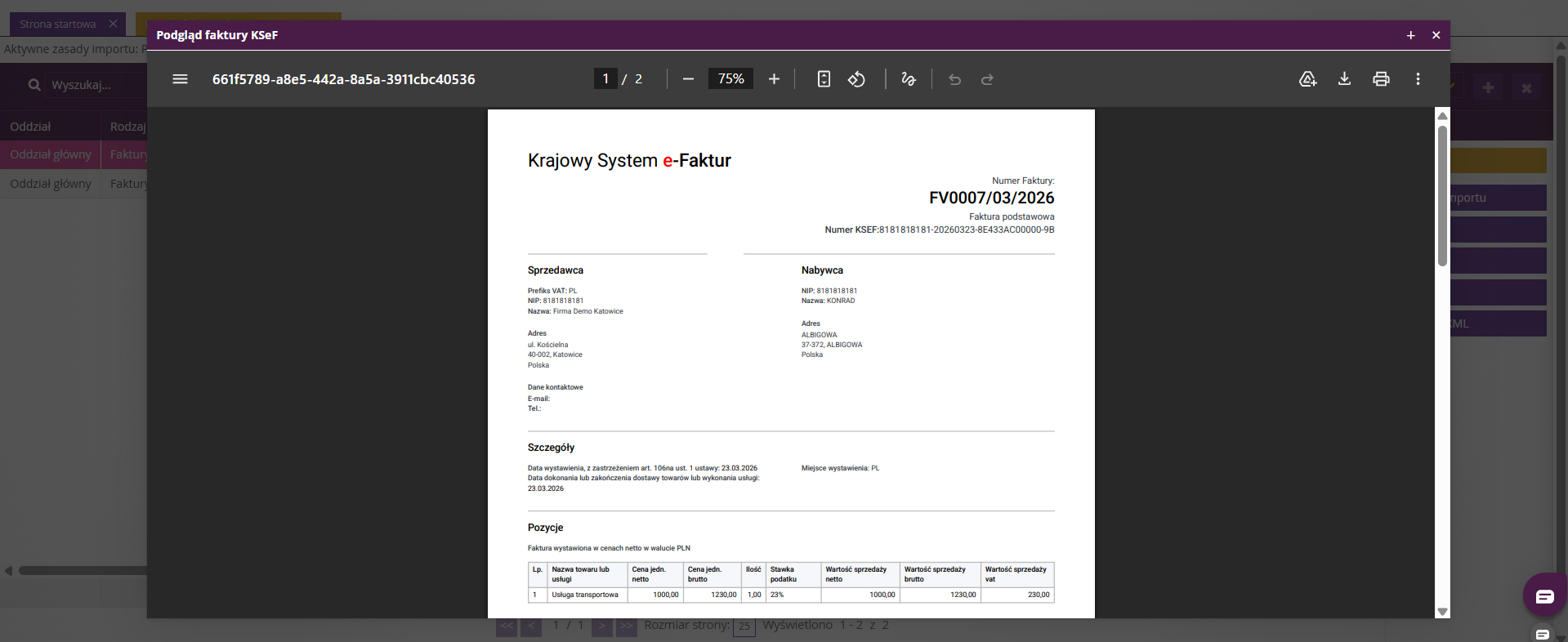This screenshot has width=1568, height=642.
Task: Click the dialog vertical scrollbar thumb
Action: point(1442,195)
